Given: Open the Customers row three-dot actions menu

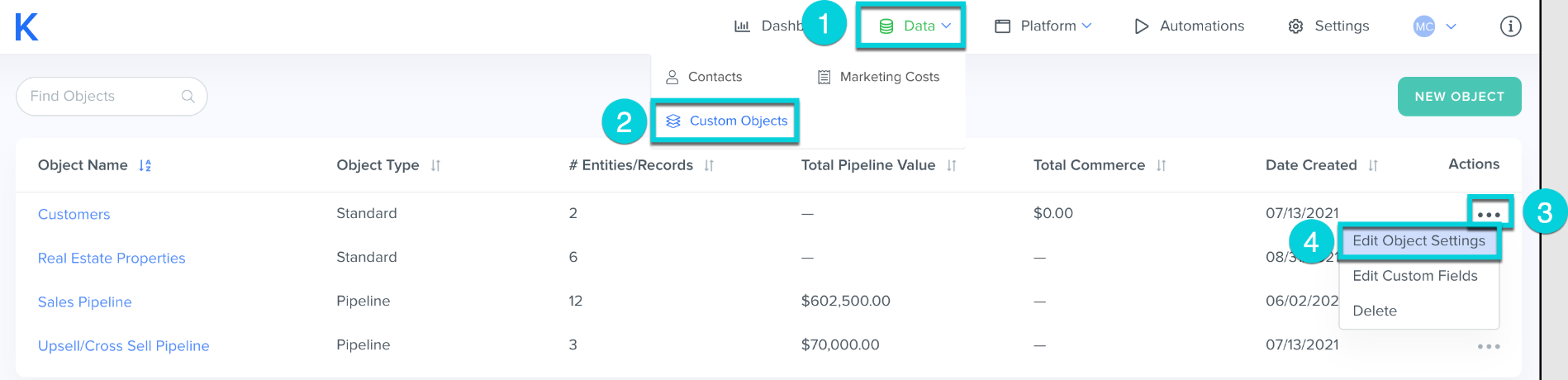Looking at the screenshot, I should point(1489,214).
